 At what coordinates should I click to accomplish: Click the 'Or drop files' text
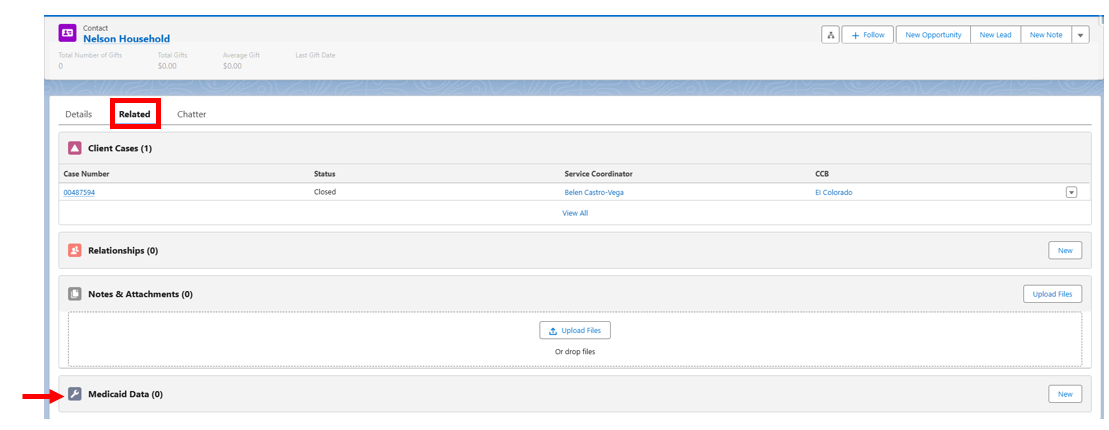click(x=574, y=351)
